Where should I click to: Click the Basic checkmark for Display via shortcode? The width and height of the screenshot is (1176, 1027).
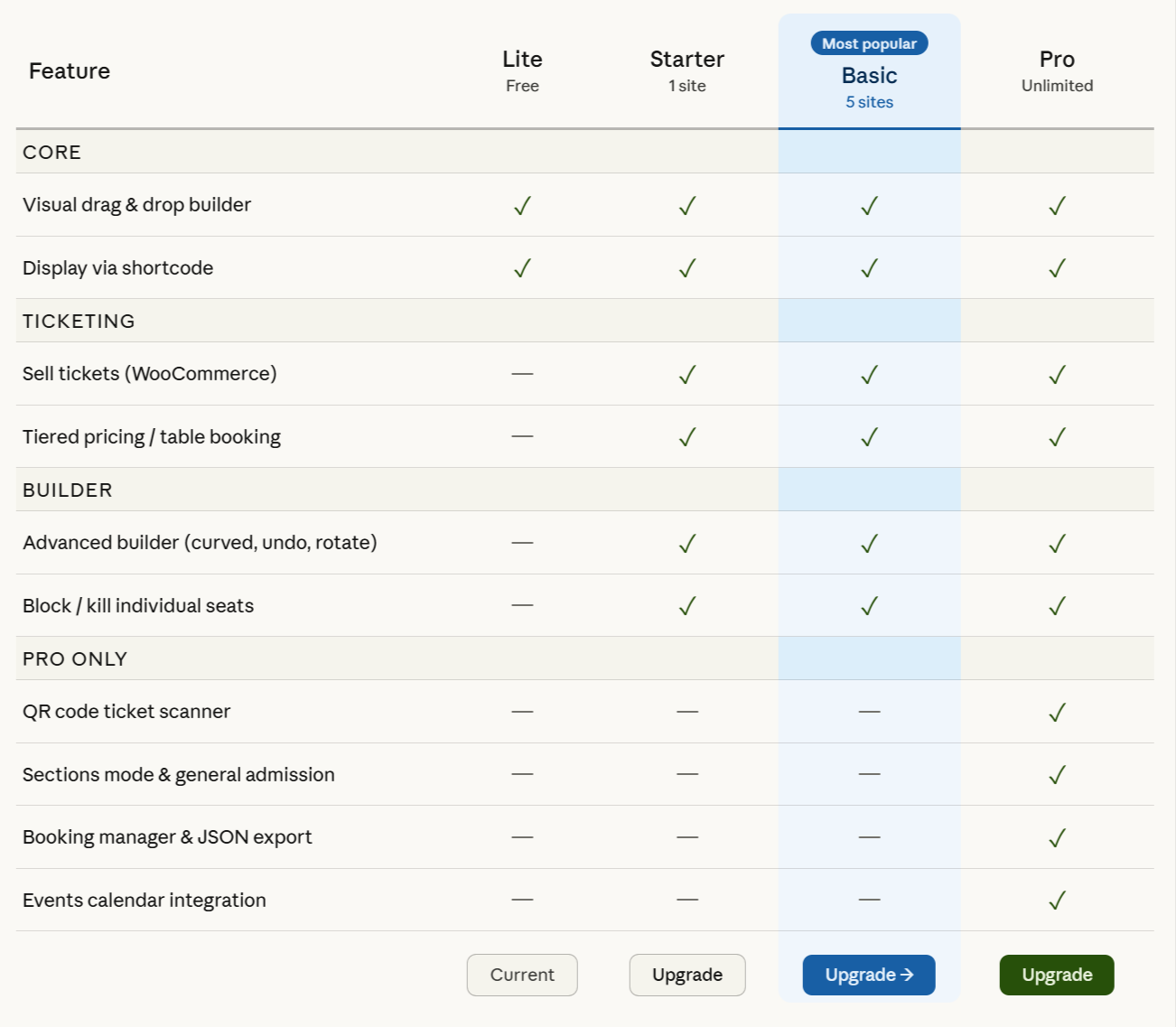click(869, 268)
